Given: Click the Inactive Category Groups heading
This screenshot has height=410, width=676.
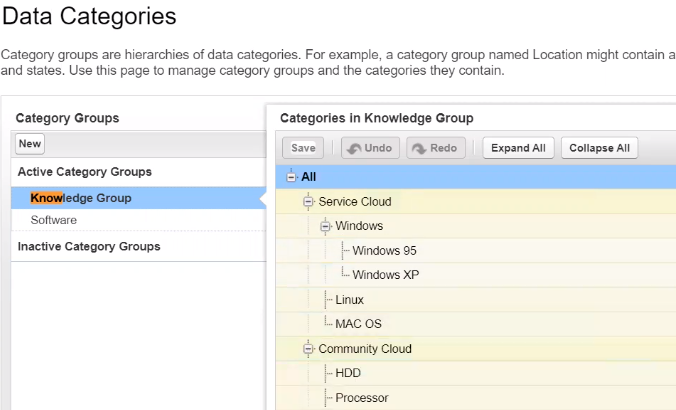Looking at the screenshot, I should 88,246.
